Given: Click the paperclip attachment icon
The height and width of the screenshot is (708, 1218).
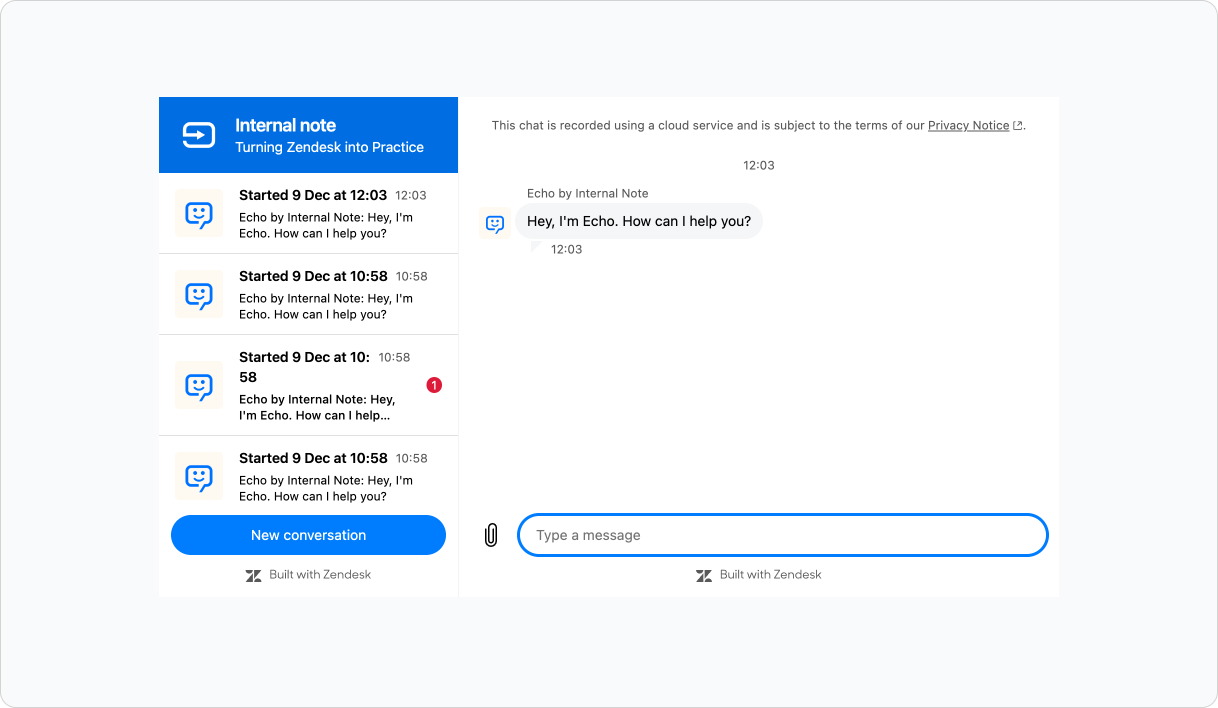Looking at the screenshot, I should [491, 535].
